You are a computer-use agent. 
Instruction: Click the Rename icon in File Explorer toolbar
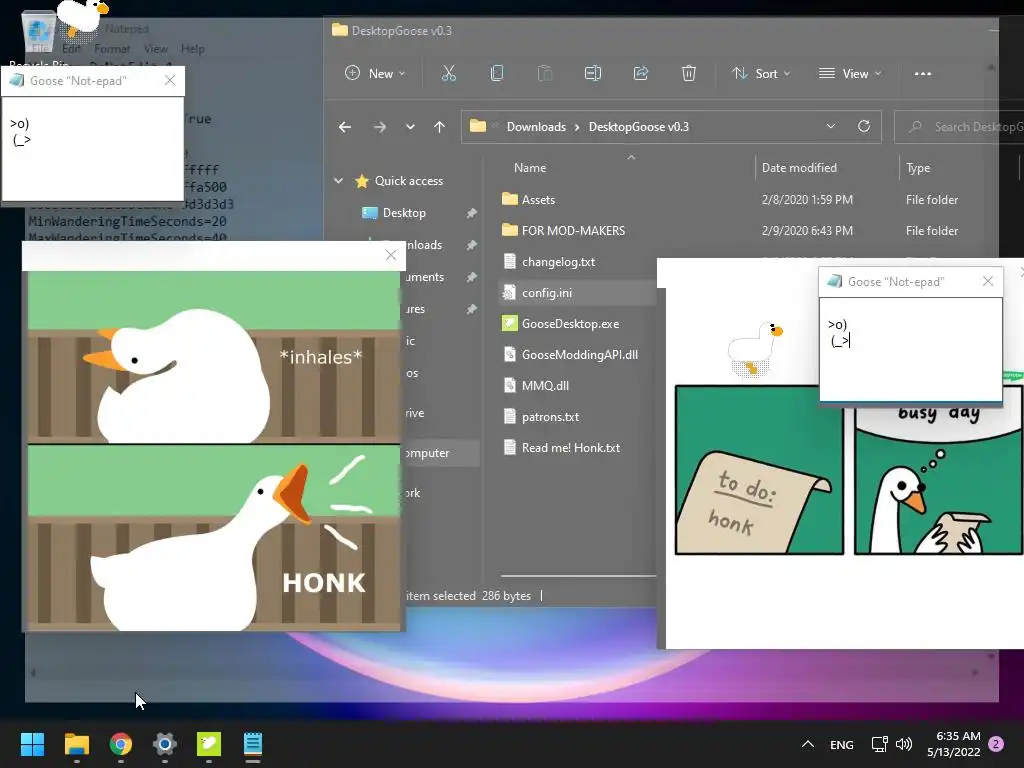[592, 73]
